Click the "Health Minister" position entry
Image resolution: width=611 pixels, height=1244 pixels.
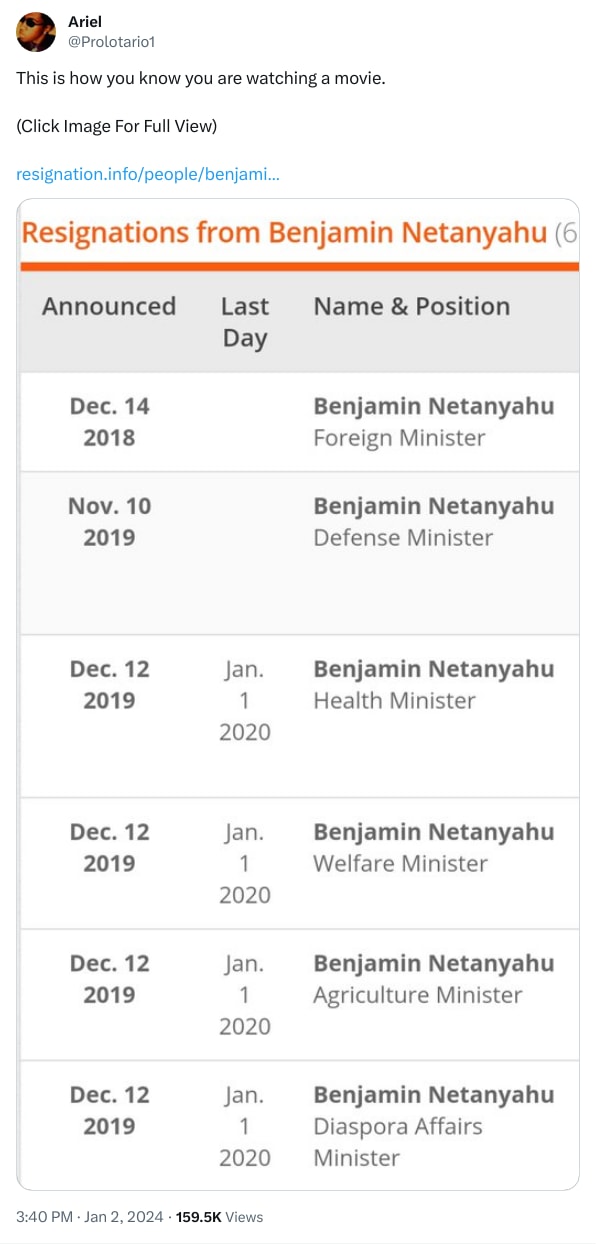pyautogui.click(x=394, y=701)
